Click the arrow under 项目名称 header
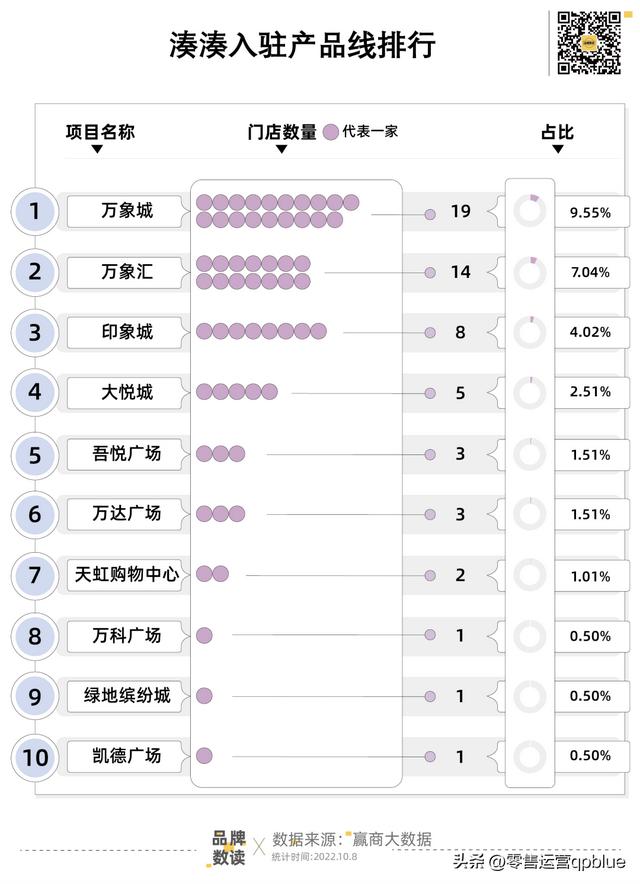The image size is (640, 884). pyautogui.click(x=97, y=149)
